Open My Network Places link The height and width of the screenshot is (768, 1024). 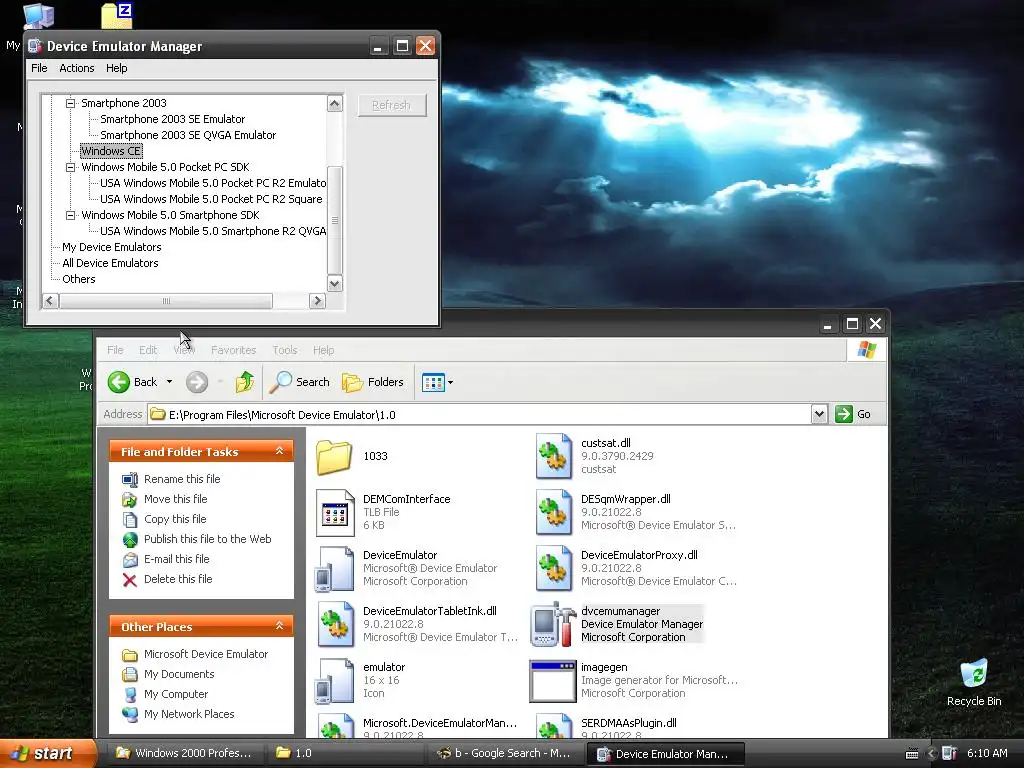[189, 714]
